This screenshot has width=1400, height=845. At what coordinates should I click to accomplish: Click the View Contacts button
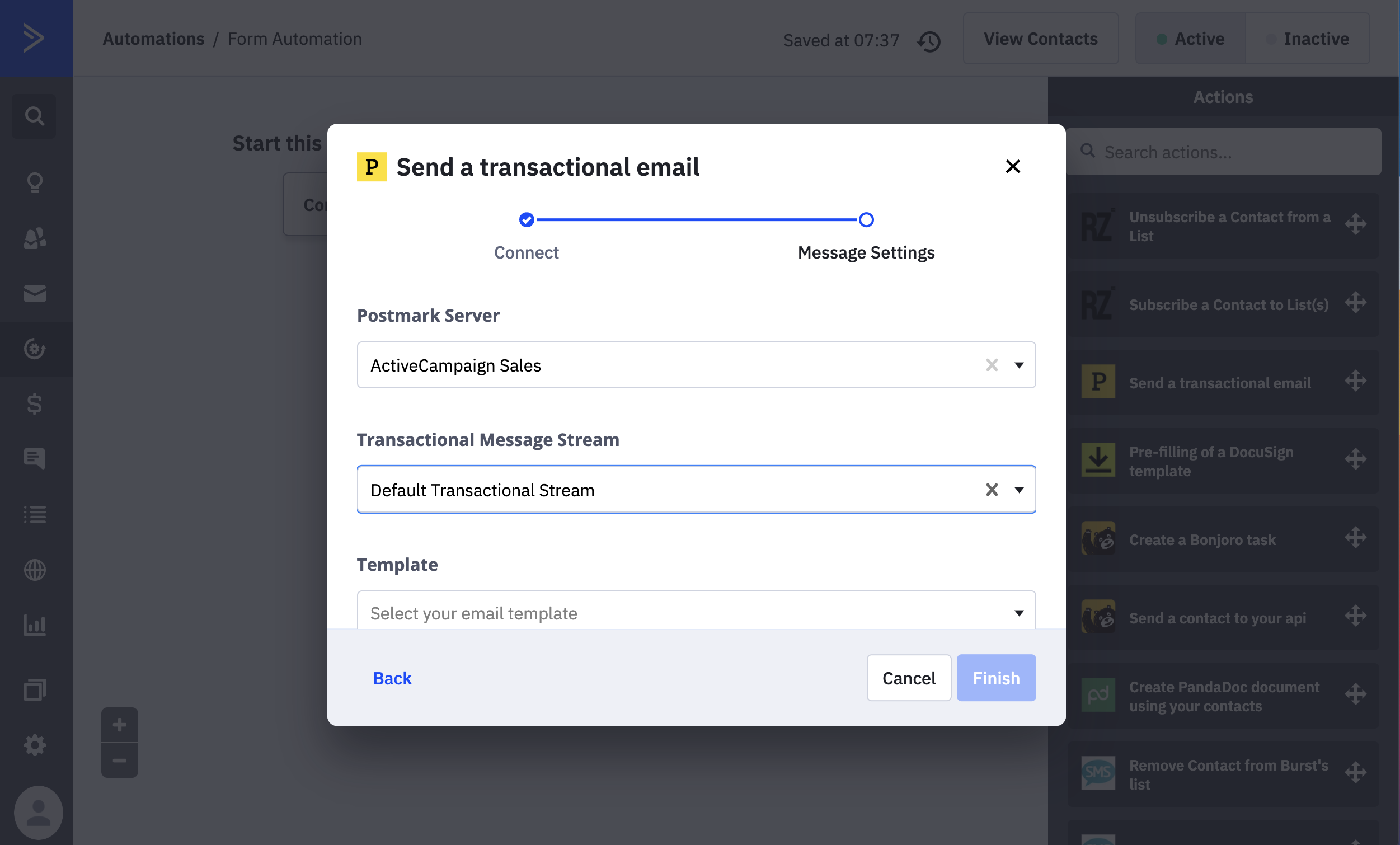(1040, 39)
